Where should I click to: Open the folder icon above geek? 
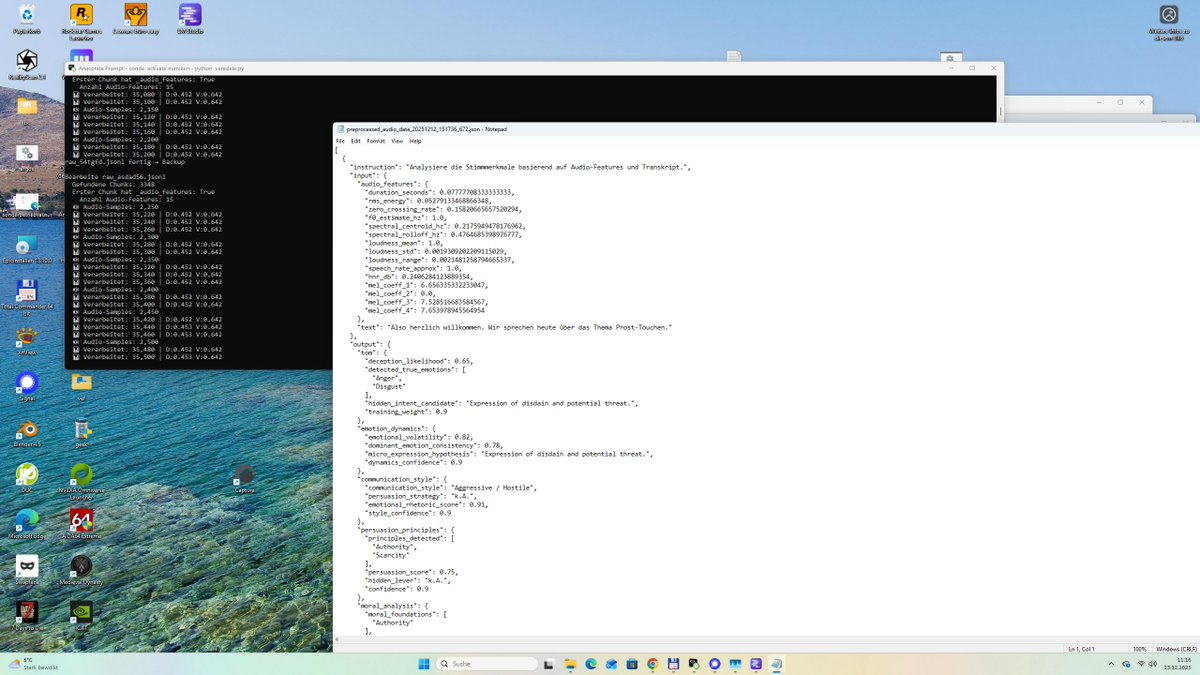point(82,387)
